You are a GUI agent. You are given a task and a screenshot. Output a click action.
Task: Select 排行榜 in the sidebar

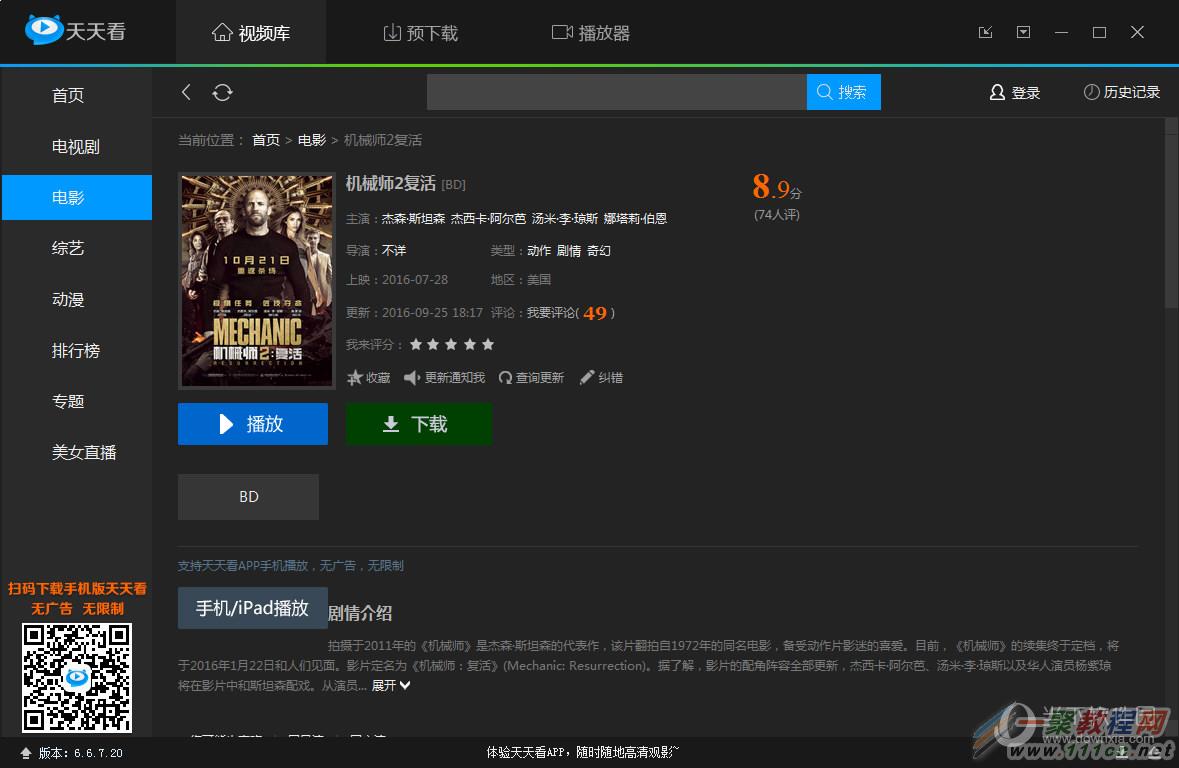[x=77, y=351]
